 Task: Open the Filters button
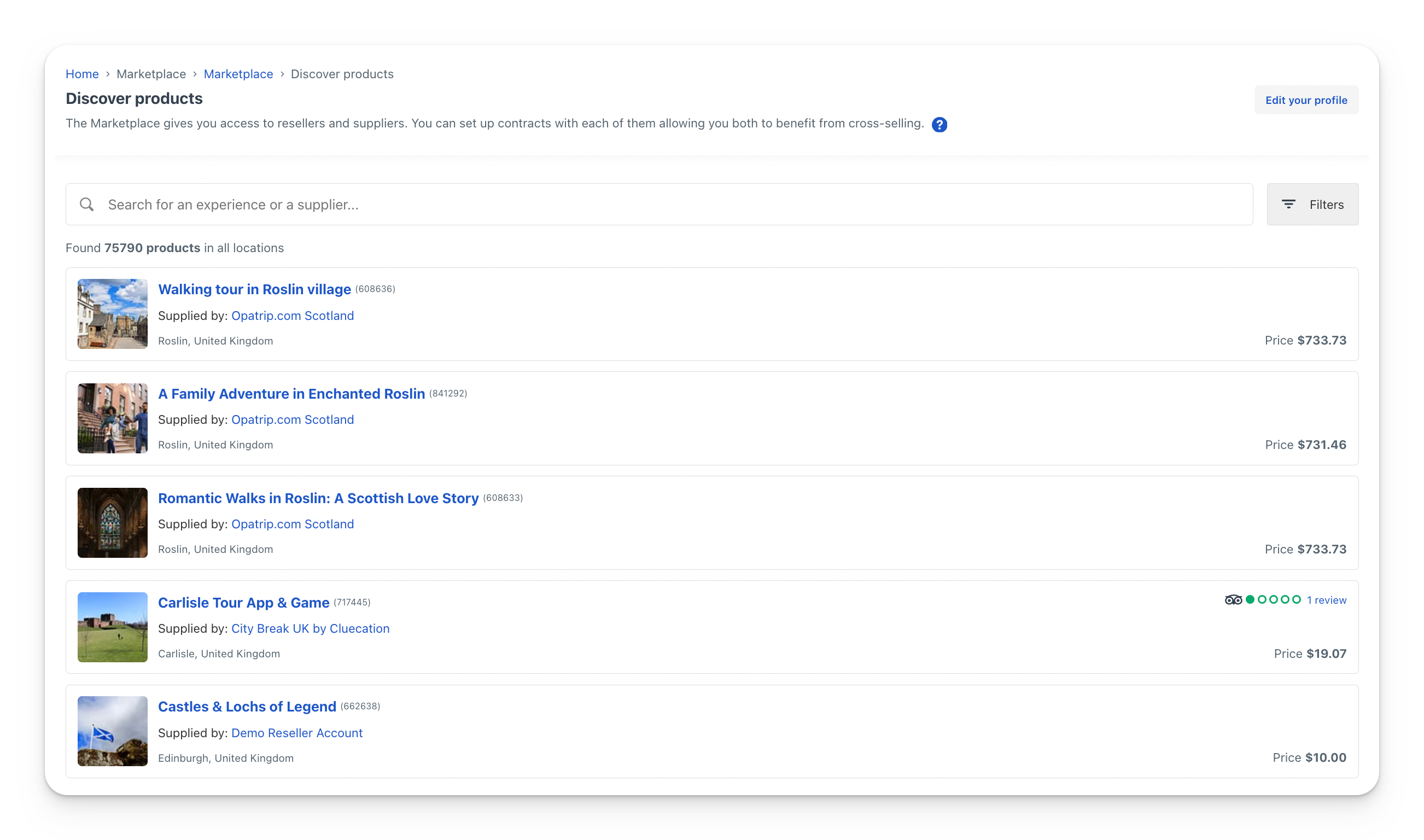click(x=1312, y=205)
